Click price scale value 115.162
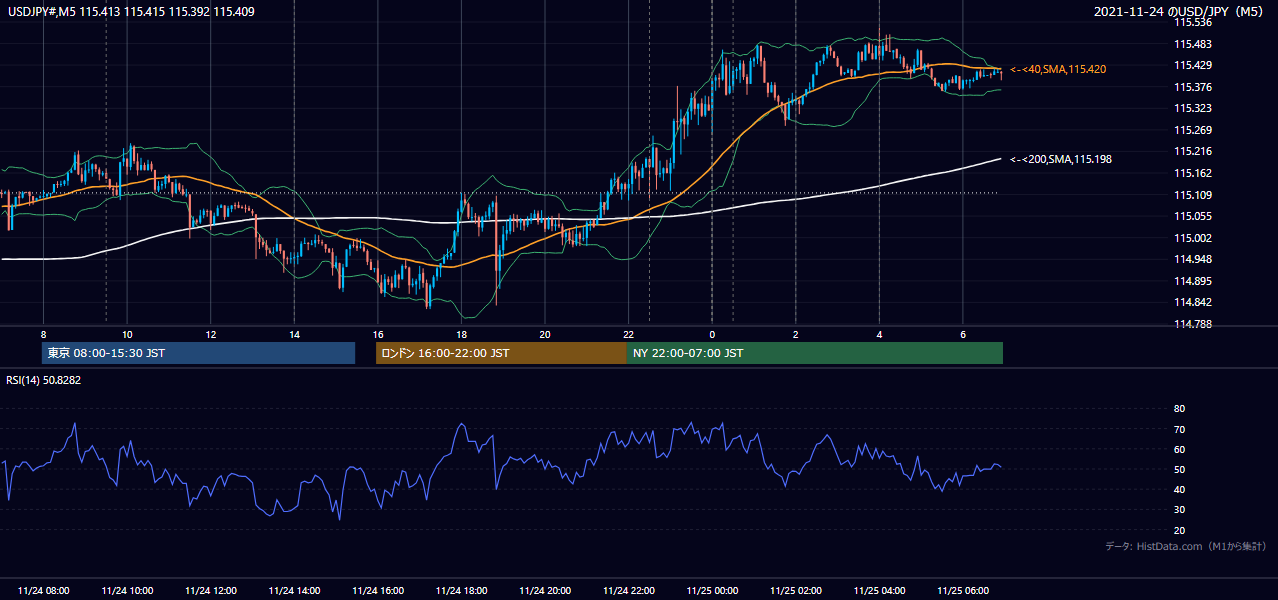The height and width of the screenshot is (600, 1278). pyautogui.click(x=1192, y=173)
